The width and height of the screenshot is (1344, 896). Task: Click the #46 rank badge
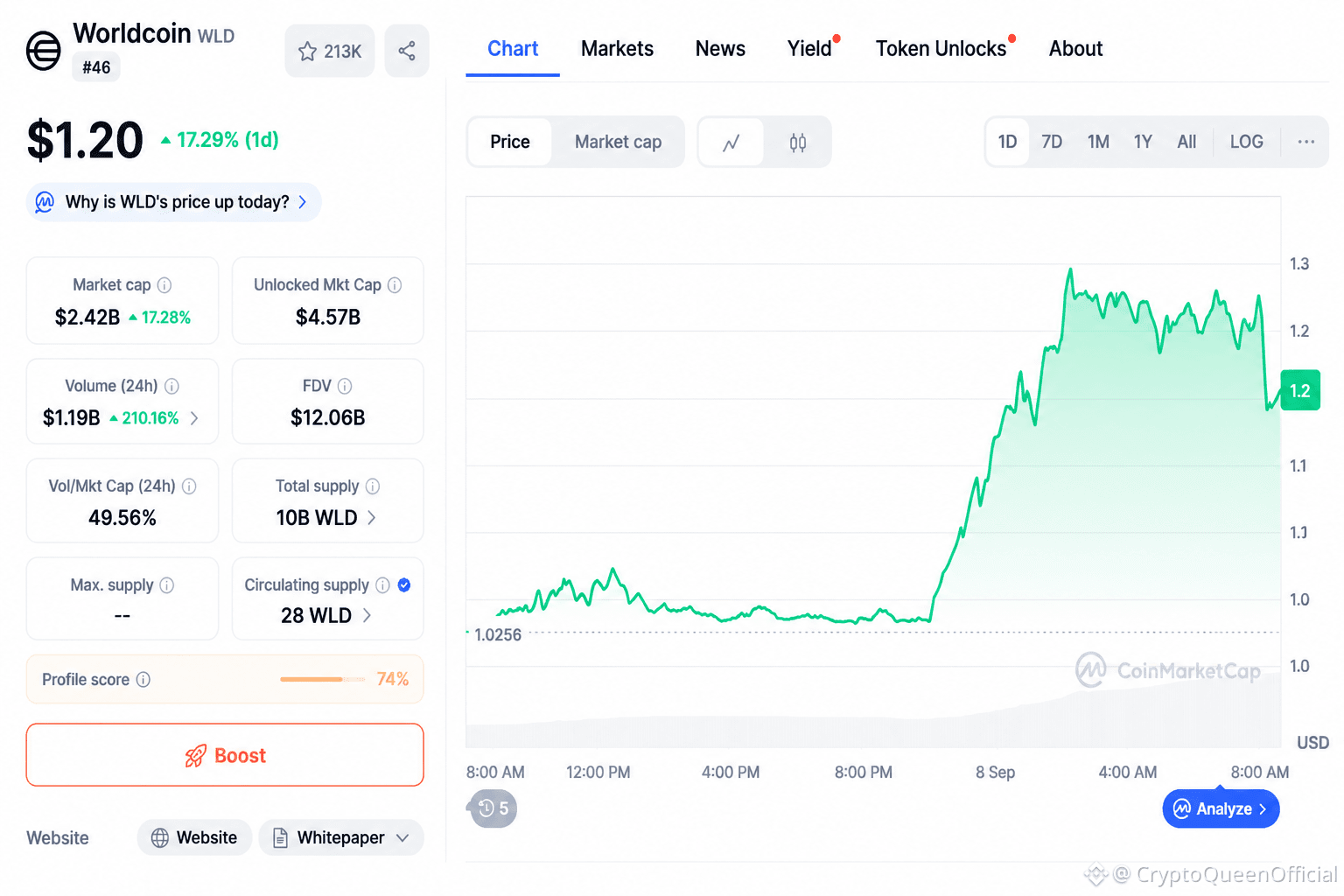click(x=96, y=67)
